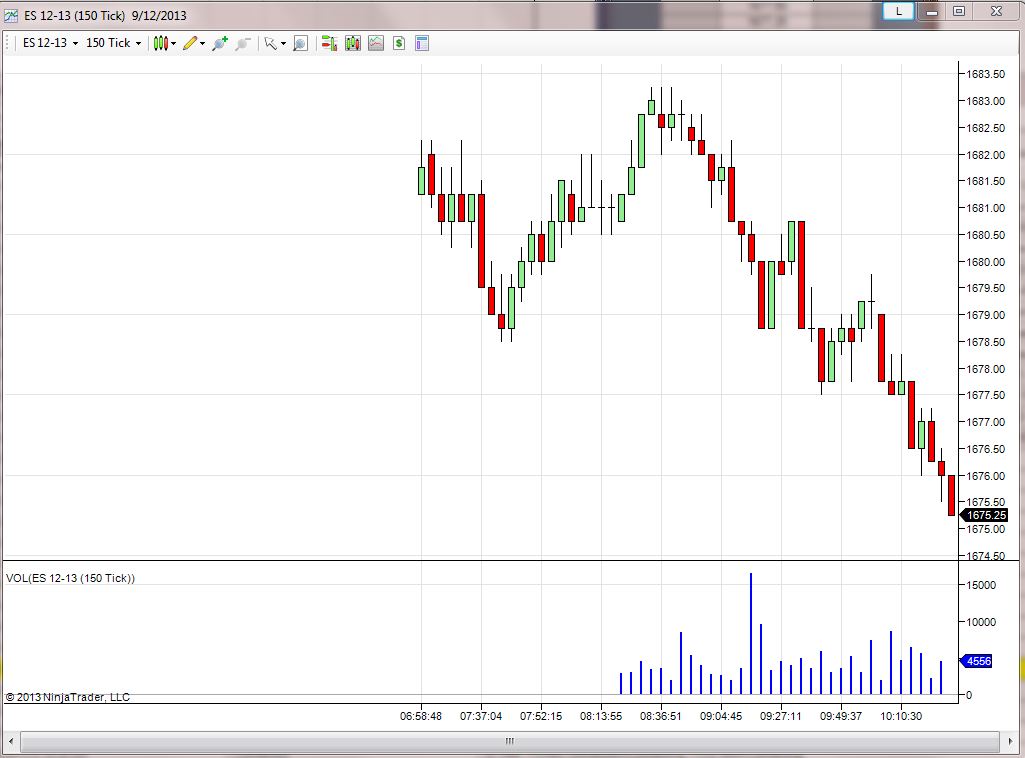This screenshot has height=758, width=1025.
Task: Click the volume value marker 4556
Action: pyautogui.click(x=977, y=661)
